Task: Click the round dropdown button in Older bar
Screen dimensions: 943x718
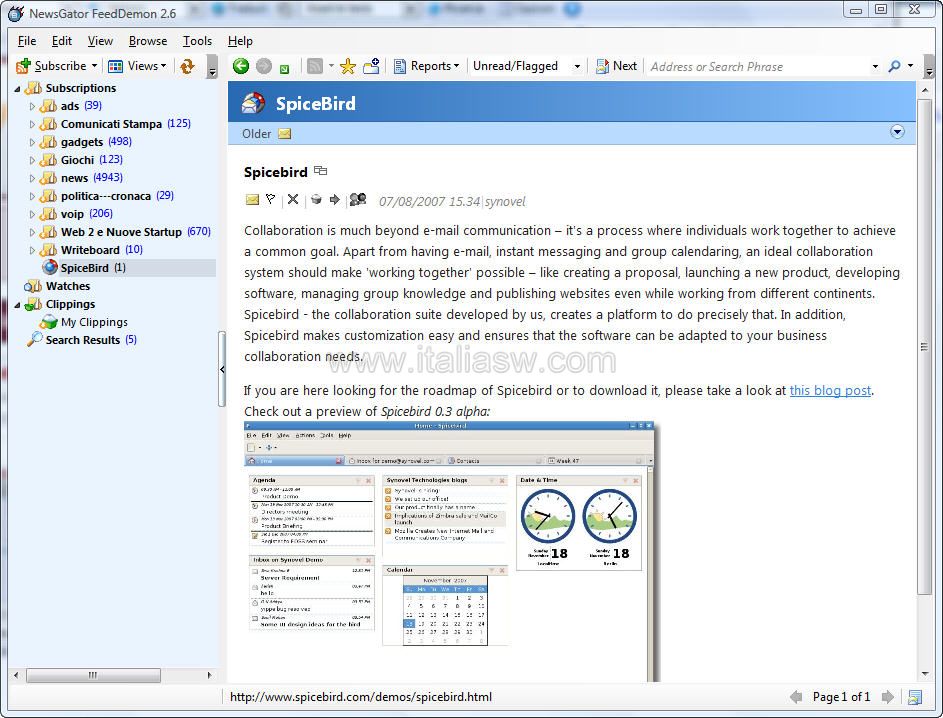Action: pyautogui.click(x=897, y=132)
